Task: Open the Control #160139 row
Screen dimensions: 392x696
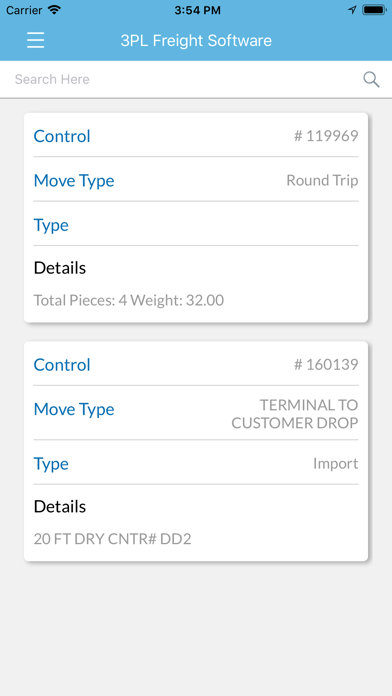Action: click(x=196, y=364)
